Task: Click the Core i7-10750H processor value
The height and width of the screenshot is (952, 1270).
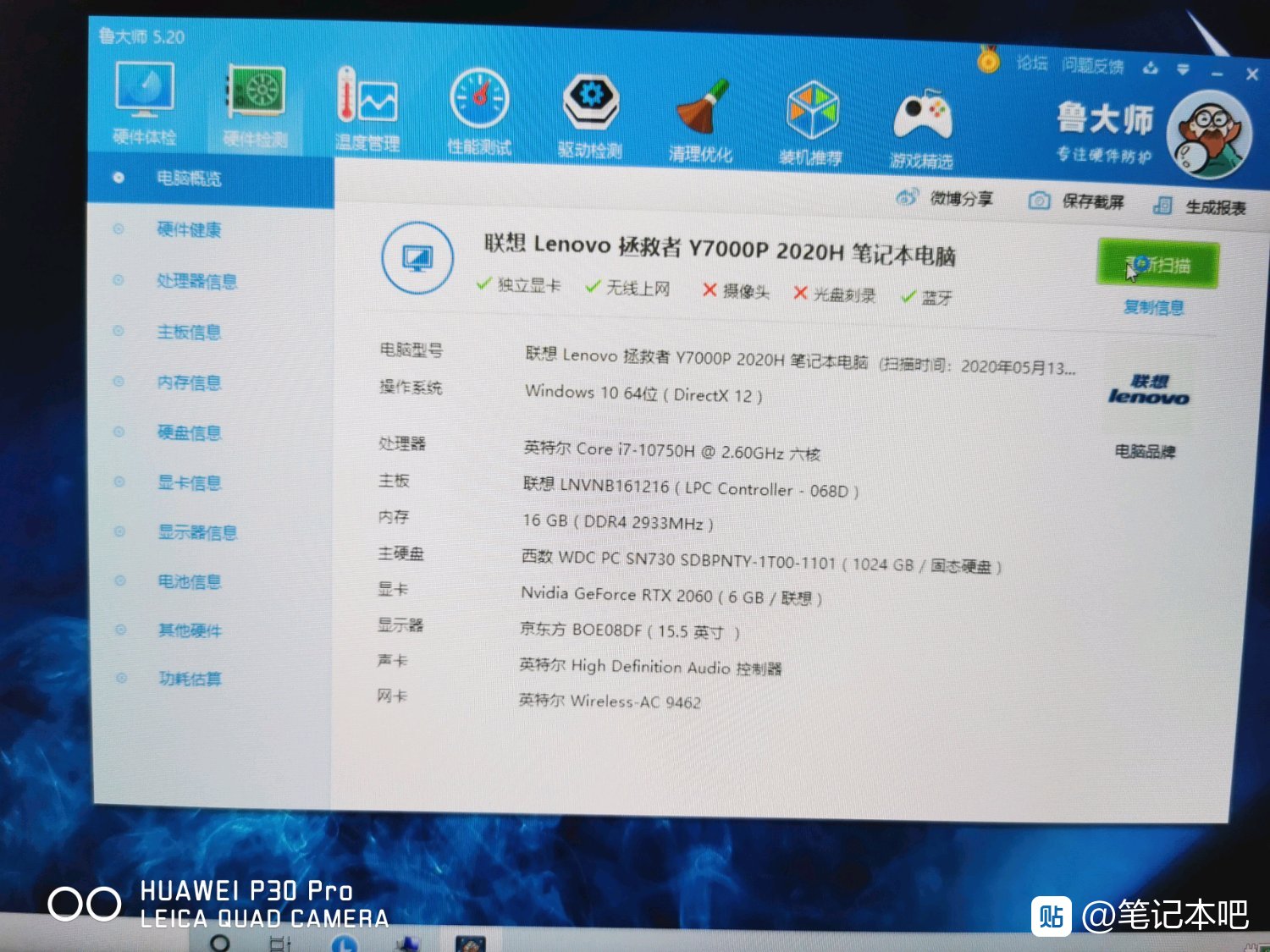Action: coord(672,450)
